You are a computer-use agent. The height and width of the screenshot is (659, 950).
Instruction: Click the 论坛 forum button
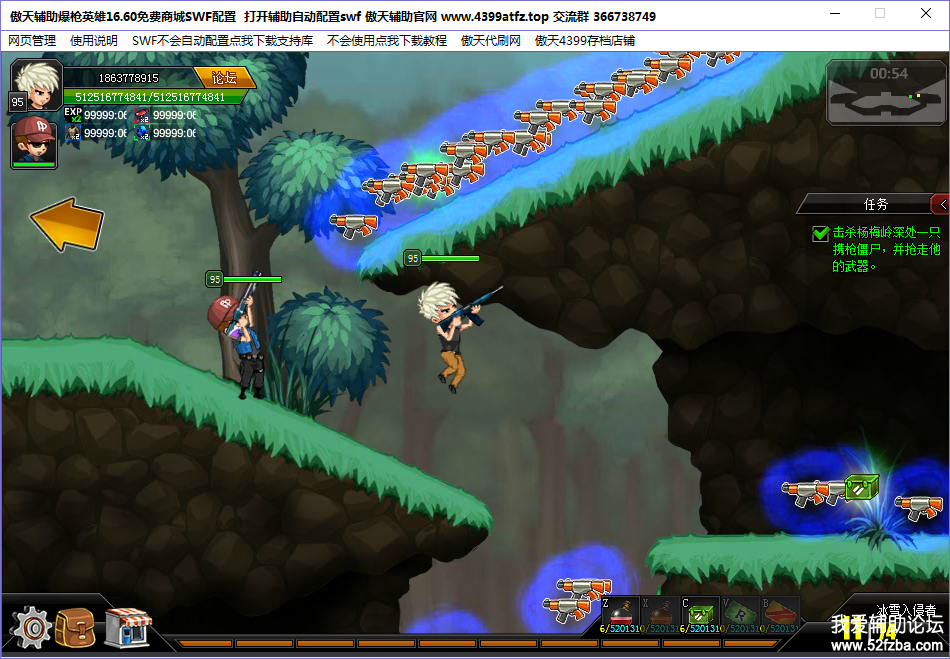[x=224, y=78]
